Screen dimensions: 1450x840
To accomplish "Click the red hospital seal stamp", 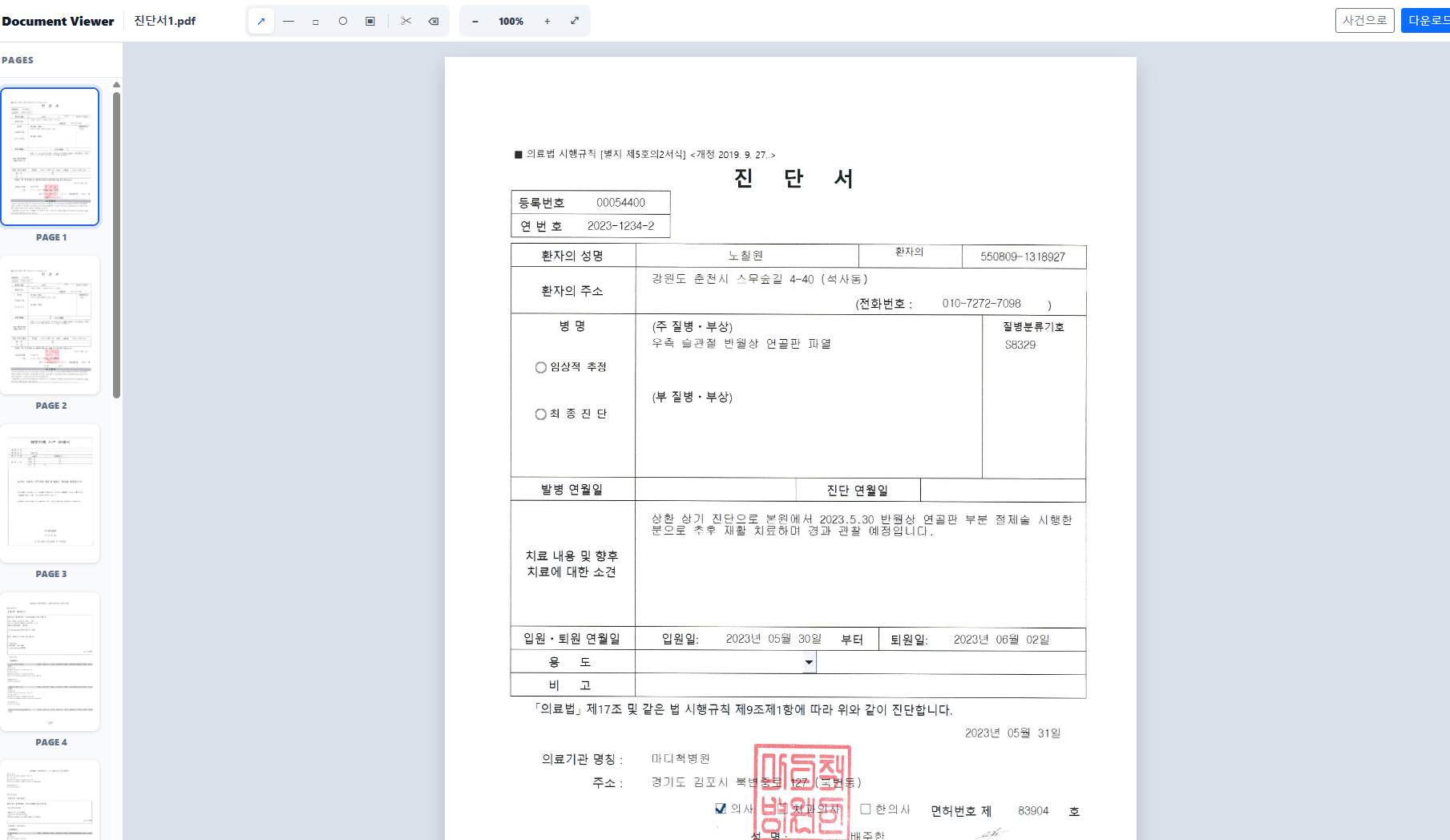I will 802,792.
